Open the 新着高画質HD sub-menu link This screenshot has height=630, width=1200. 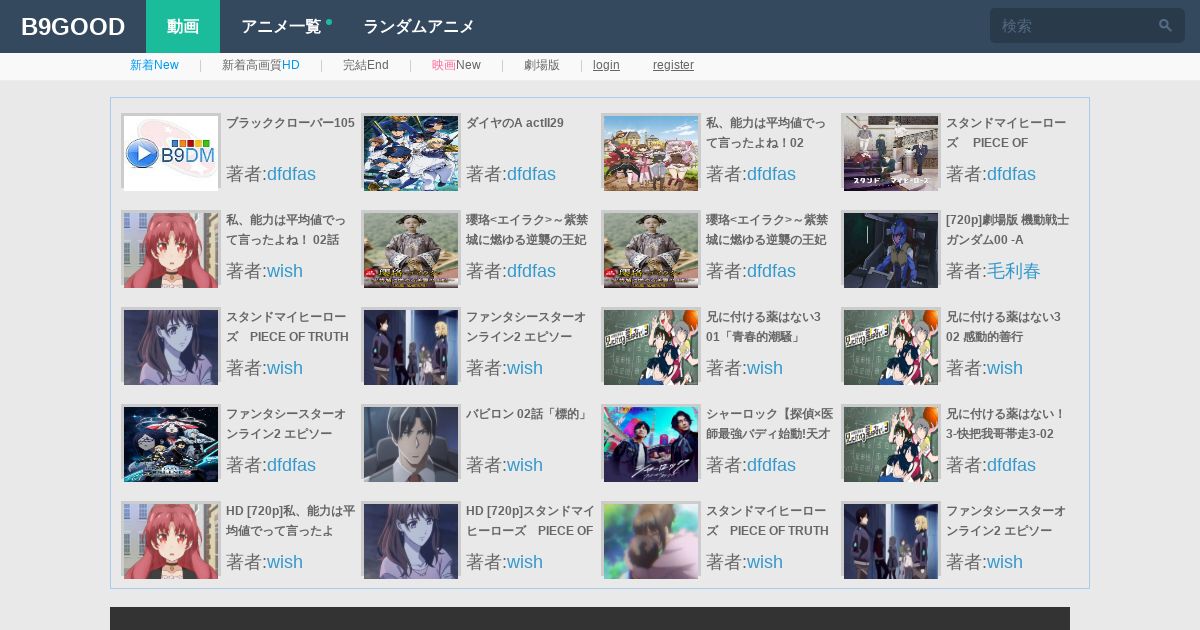(261, 65)
